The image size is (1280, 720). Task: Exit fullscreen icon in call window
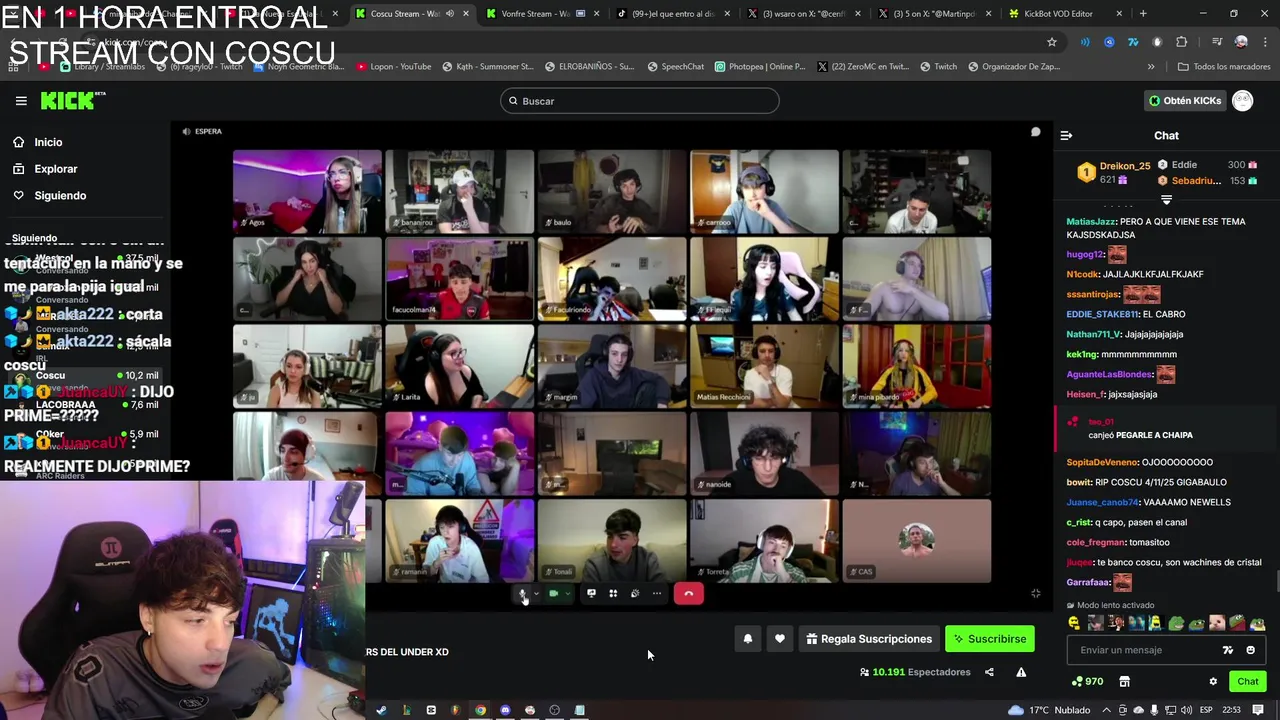[1036, 593]
